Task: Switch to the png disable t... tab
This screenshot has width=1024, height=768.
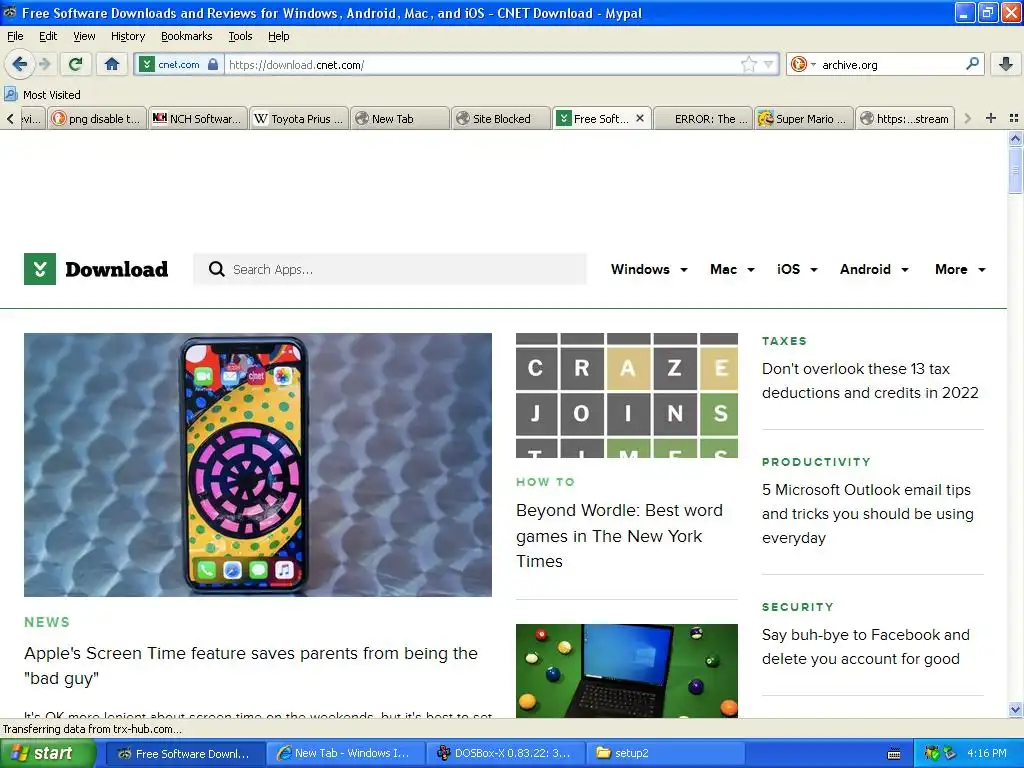Action: click(x=97, y=118)
